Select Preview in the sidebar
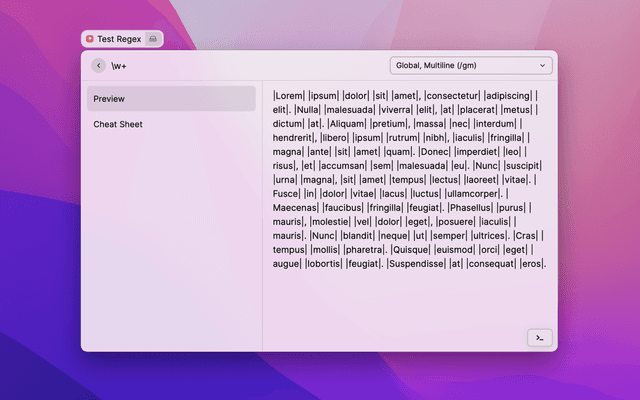The height and width of the screenshot is (400, 640). tap(171, 99)
